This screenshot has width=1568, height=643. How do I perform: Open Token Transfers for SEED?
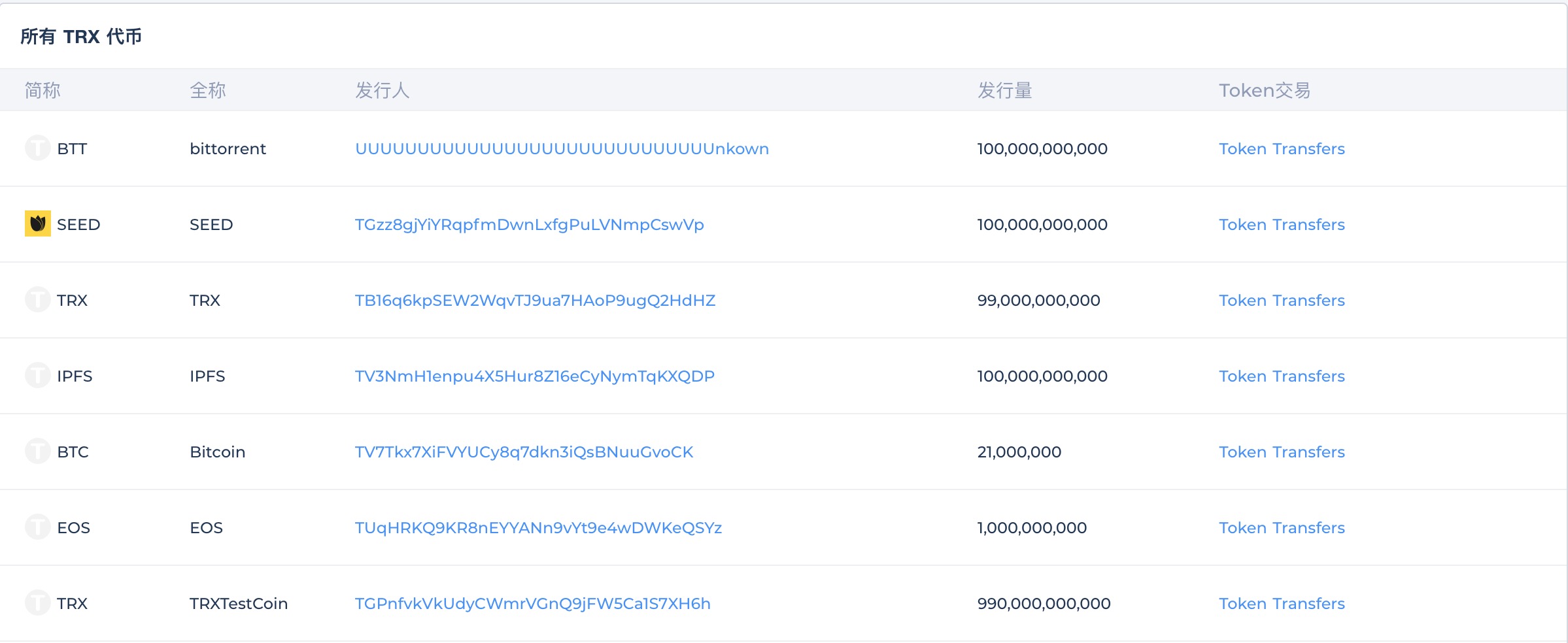tap(1282, 225)
